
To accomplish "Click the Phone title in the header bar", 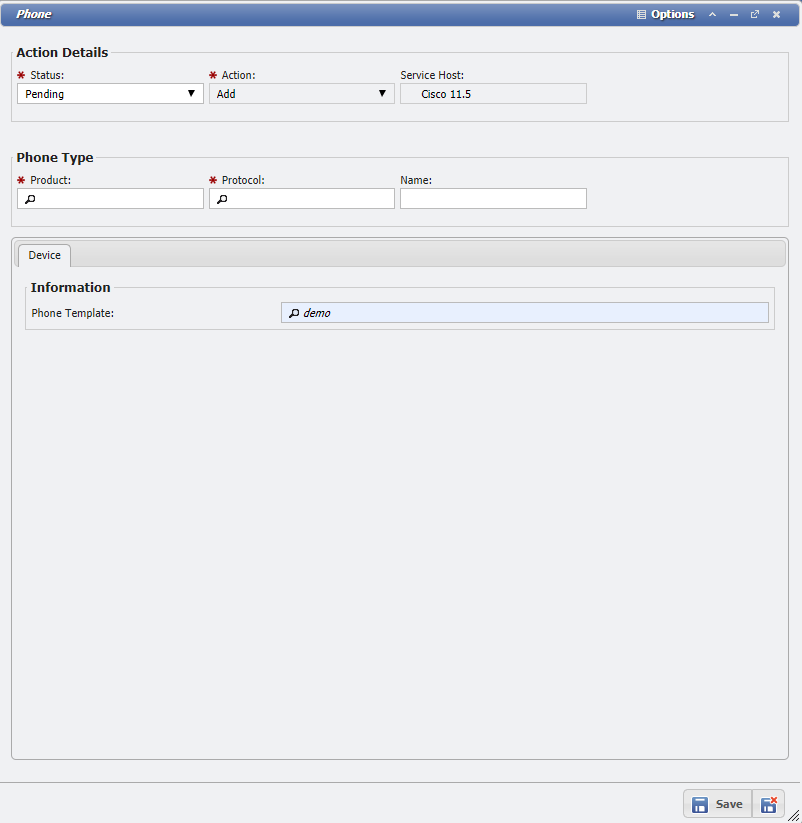I will coord(34,15).
